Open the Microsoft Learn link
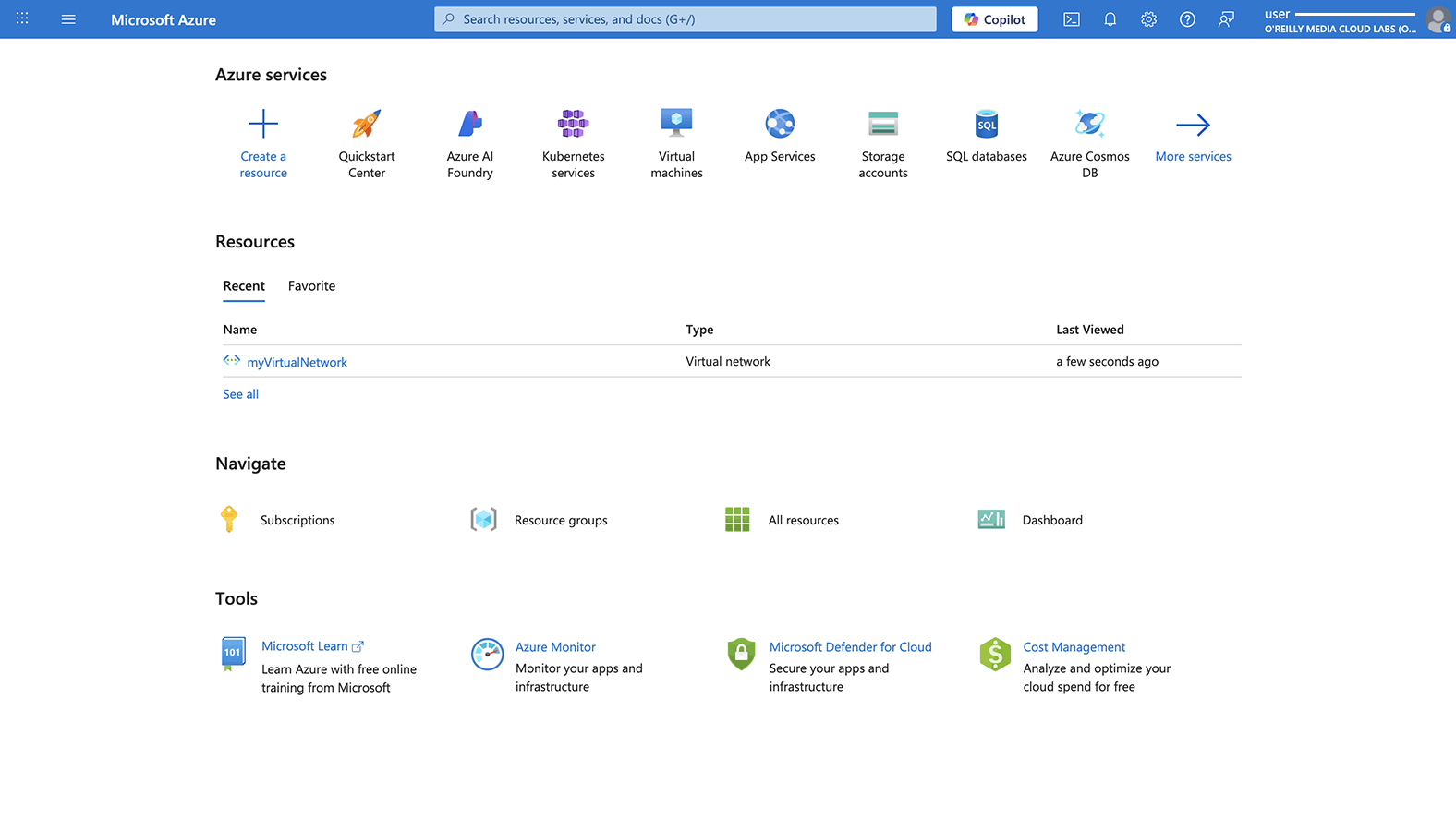The image size is (1456, 819). click(x=312, y=646)
